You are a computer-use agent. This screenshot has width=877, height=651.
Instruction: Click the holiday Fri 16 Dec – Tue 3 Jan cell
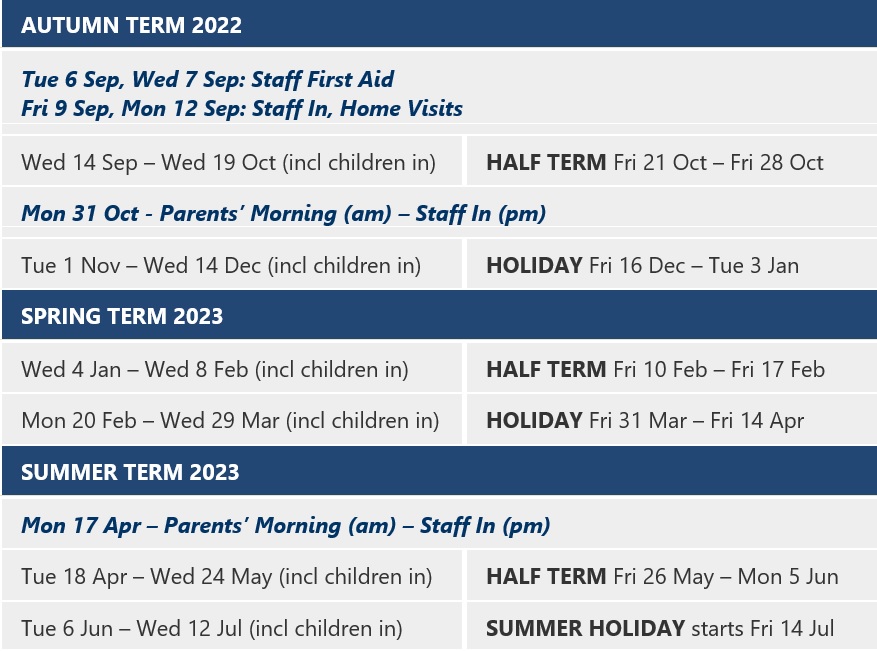(x=642, y=266)
